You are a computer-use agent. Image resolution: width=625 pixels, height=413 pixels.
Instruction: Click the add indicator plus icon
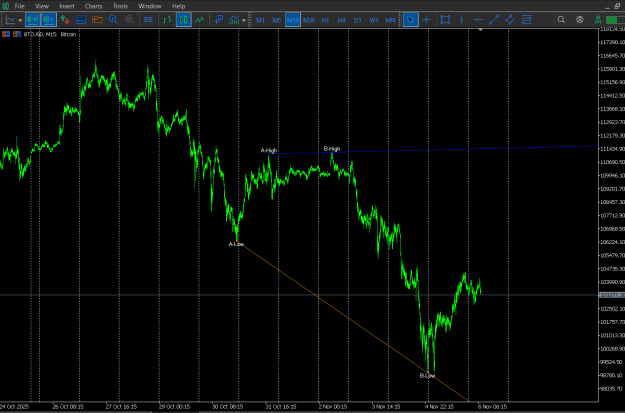pyautogui.click(x=218, y=20)
